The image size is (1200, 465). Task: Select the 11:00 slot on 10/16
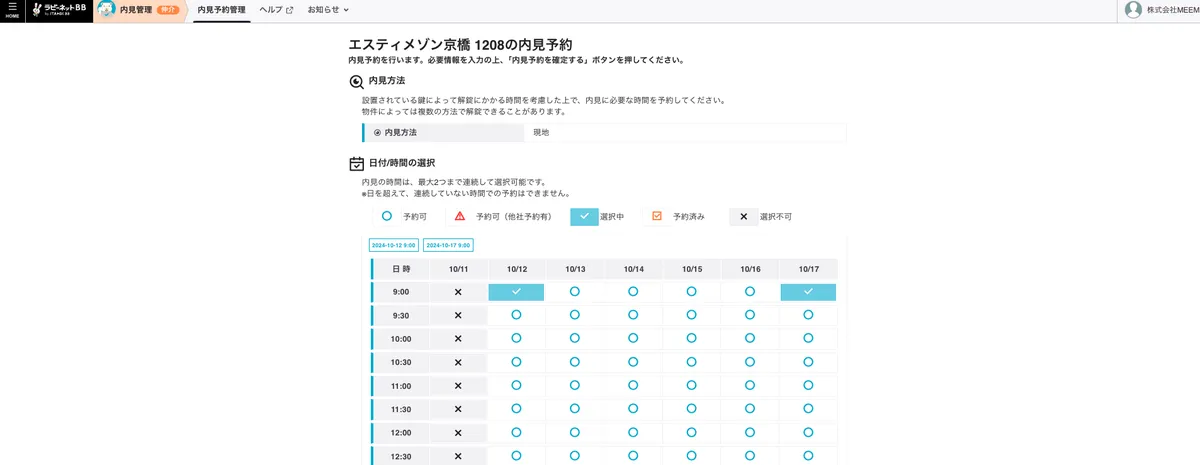[750, 386]
